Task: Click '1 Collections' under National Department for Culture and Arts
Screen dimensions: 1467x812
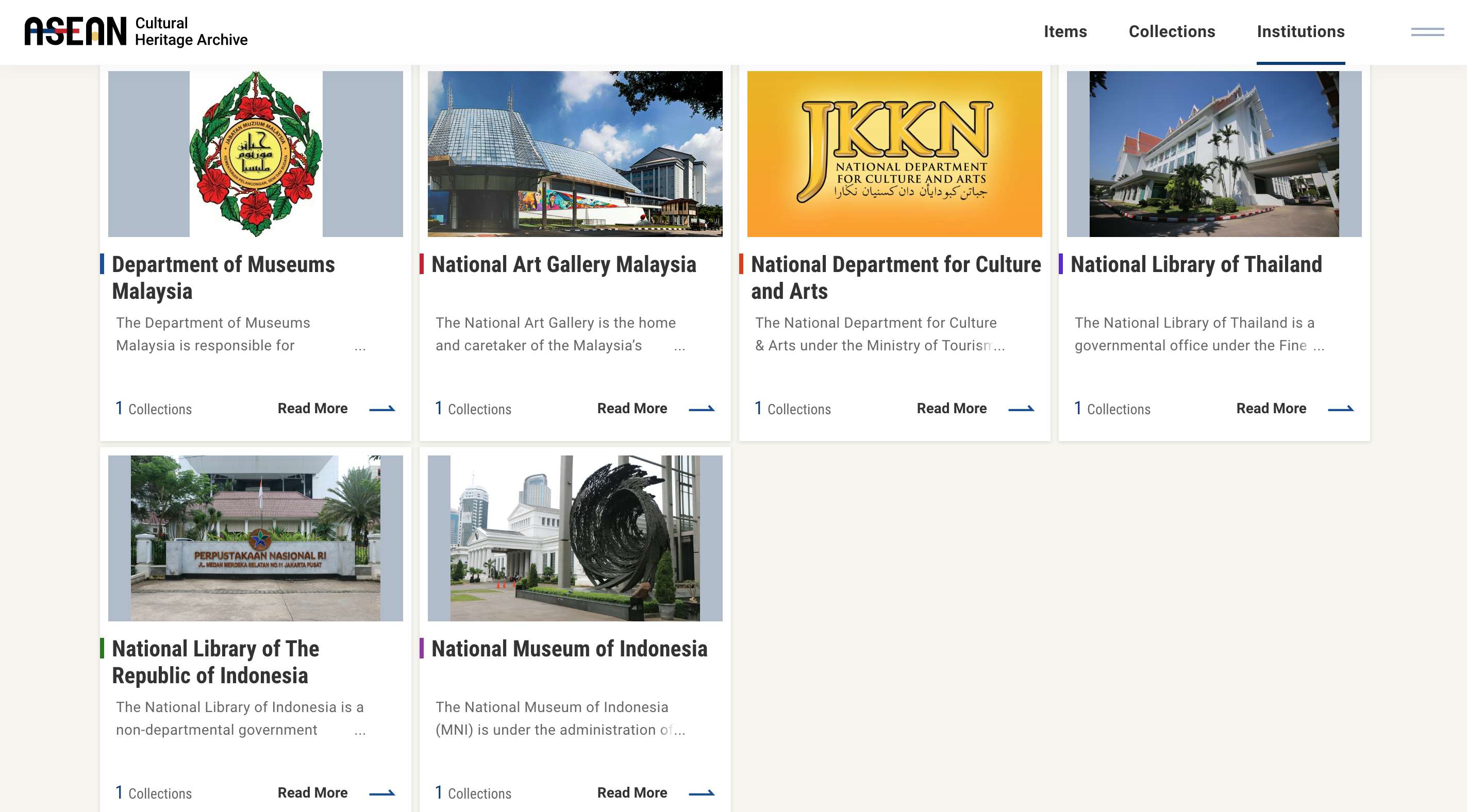Action: 793,408
